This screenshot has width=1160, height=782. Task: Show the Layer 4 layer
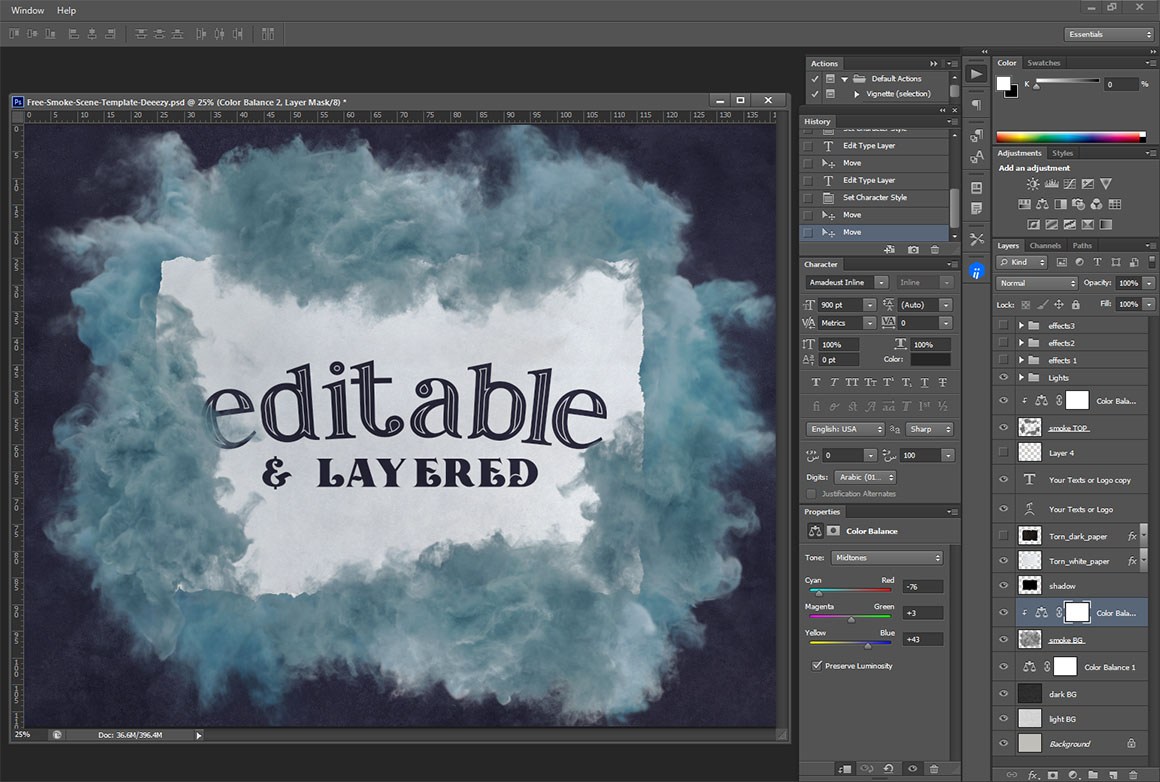point(1004,452)
